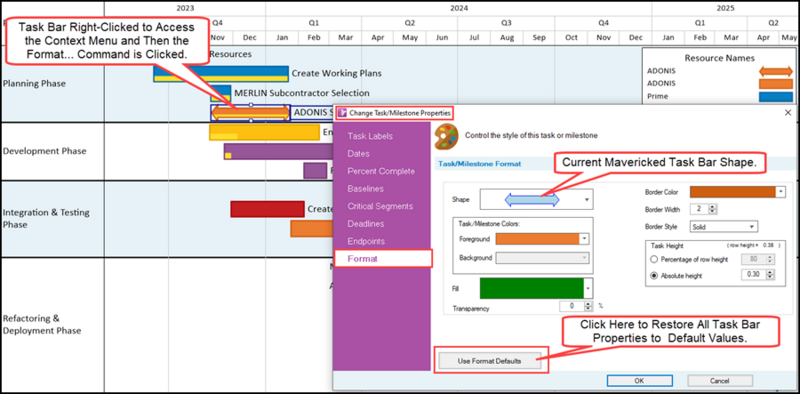Click the Prime legend blue swatch
This screenshot has width=800, height=394.
(776, 97)
